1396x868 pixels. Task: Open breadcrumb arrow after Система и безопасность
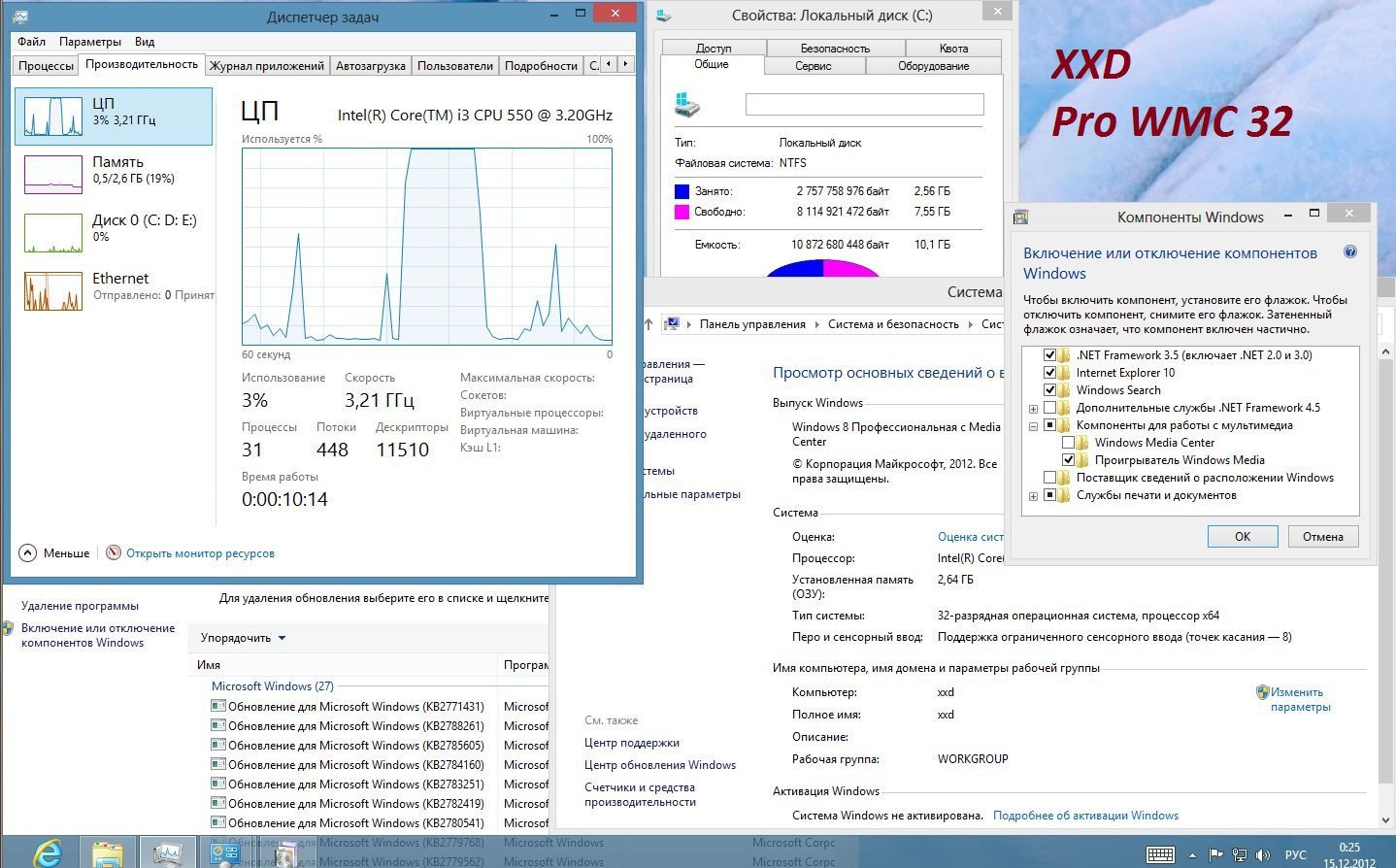pyautogui.click(x=970, y=324)
